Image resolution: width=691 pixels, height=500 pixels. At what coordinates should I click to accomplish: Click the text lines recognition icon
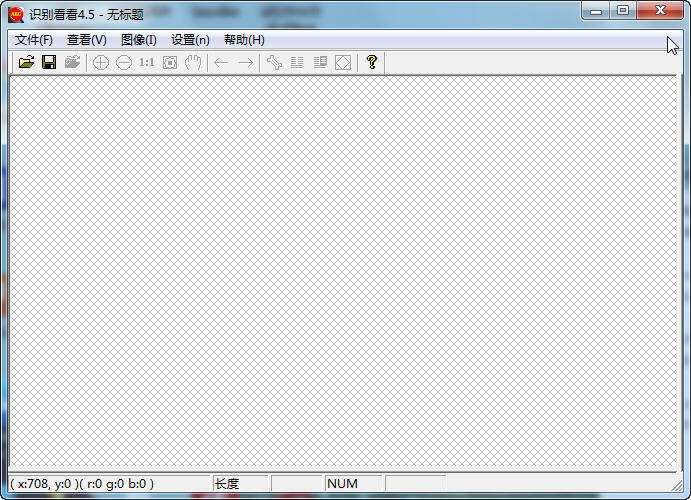(297, 63)
